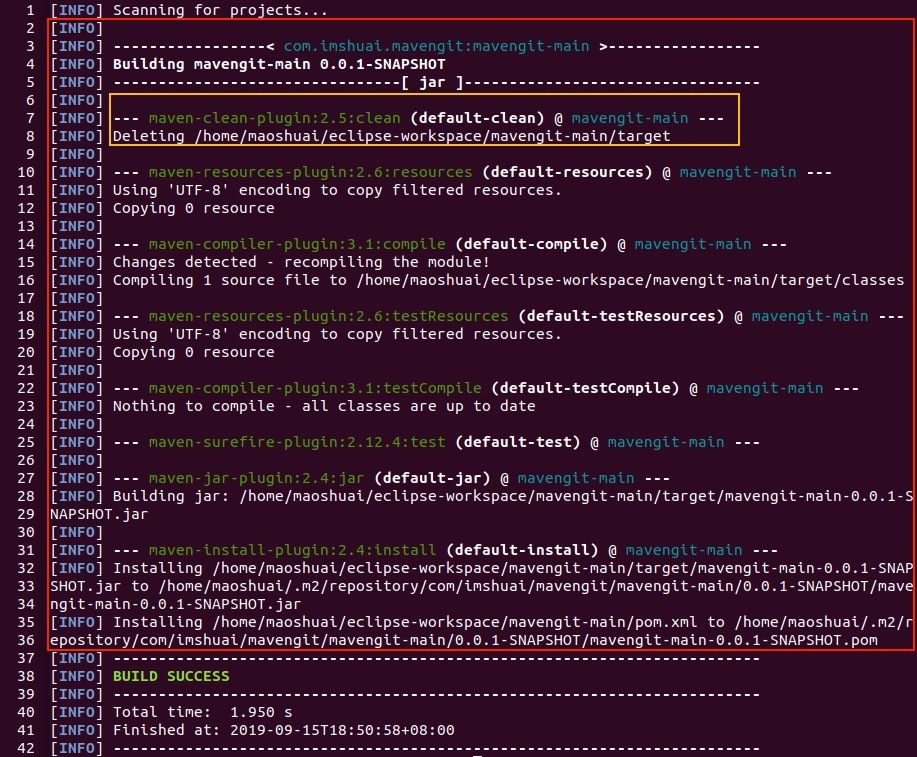Click the '(default-testCompile)' execution id
This screenshot has width=917, height=757.
tap(585, 388)
